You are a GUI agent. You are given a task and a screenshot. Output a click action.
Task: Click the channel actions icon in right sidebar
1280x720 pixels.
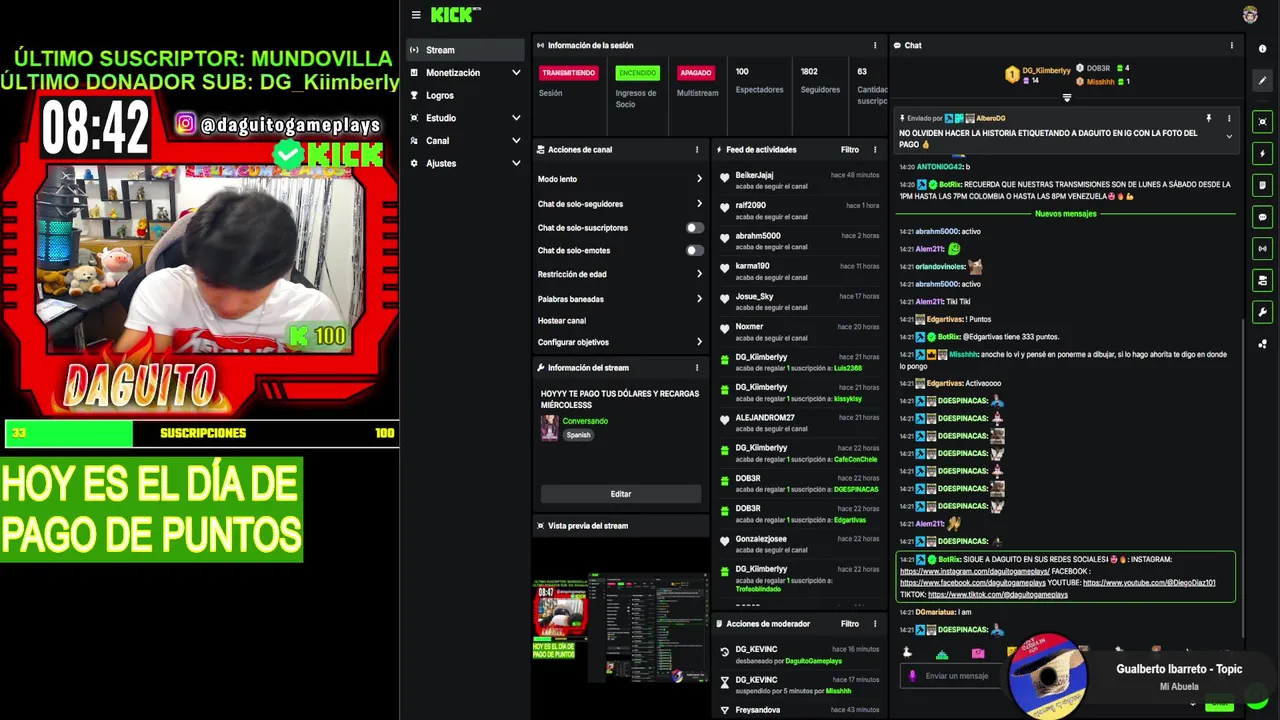1262,280
